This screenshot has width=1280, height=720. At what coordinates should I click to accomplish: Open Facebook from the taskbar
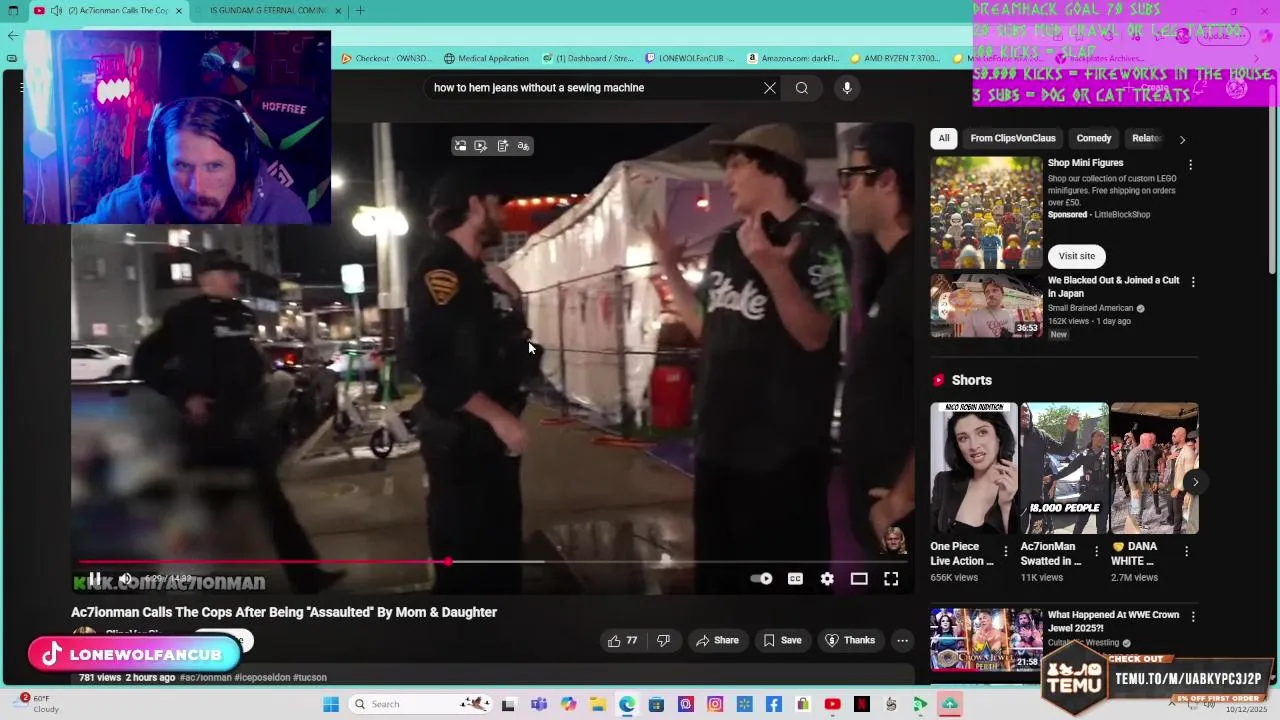coord(774,704)
